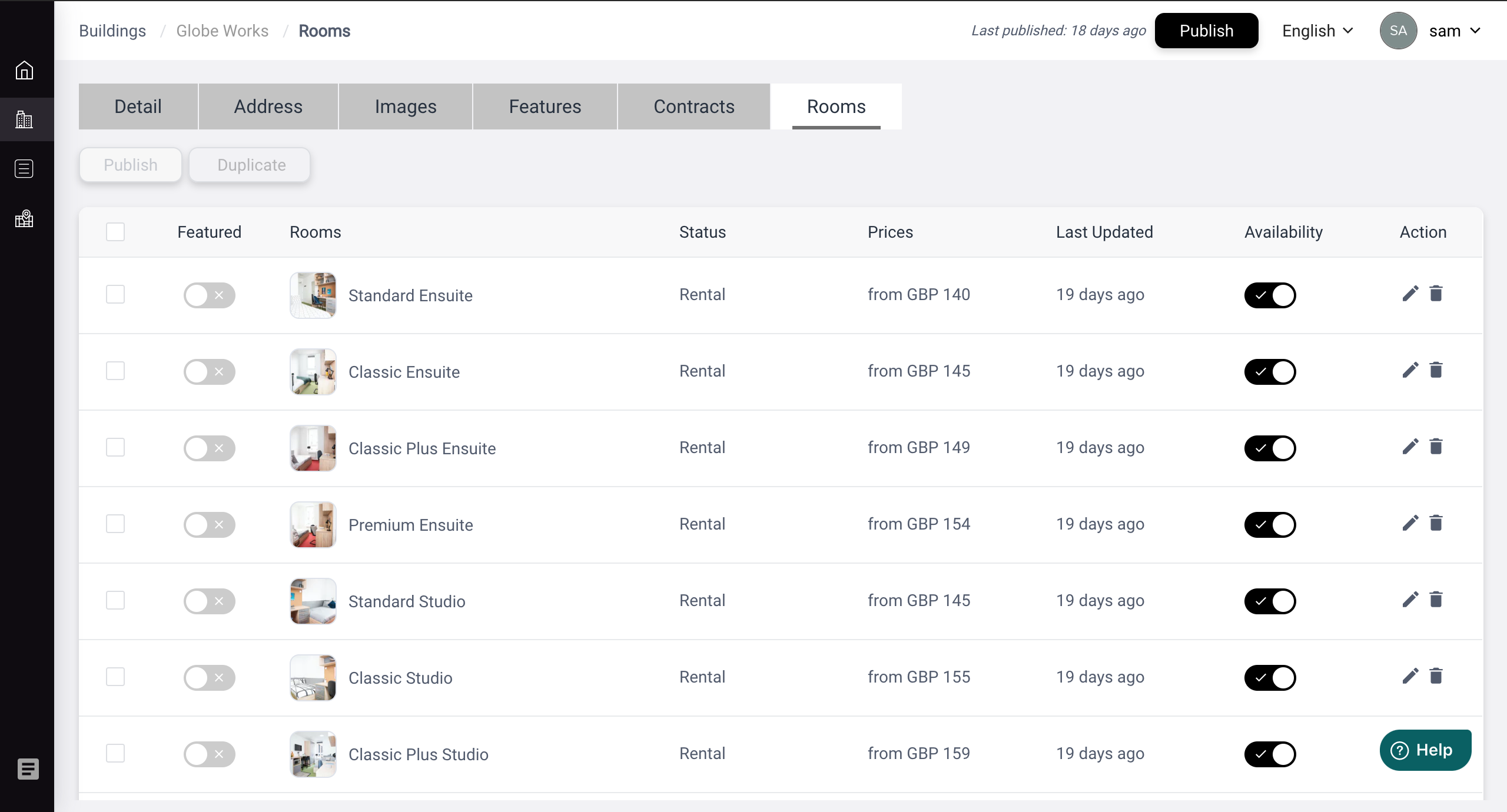
Task: Edit the Standard Ensuite room
Action: pyautogui.click(x=1410, y=294)
